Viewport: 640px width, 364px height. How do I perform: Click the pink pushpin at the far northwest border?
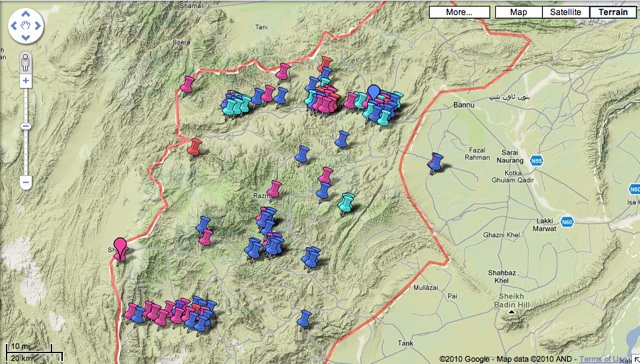click(x=187, y=84)
